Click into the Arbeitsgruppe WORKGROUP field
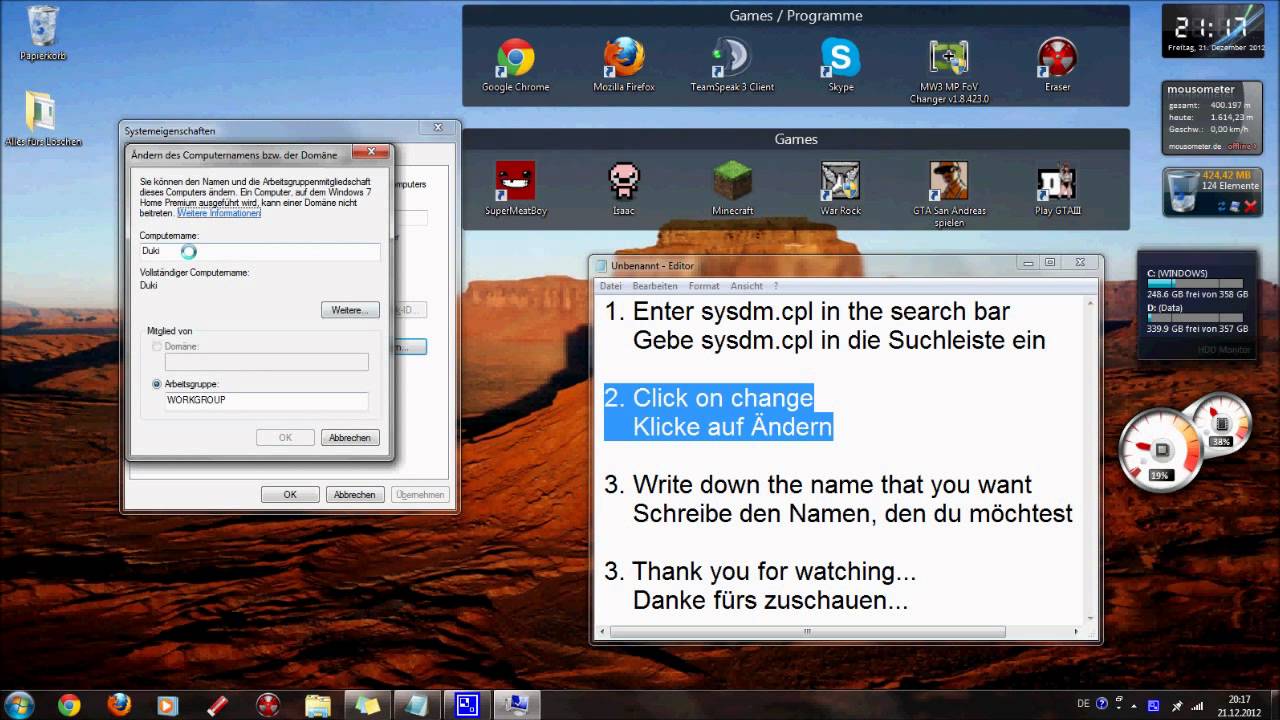 (266, 400)
